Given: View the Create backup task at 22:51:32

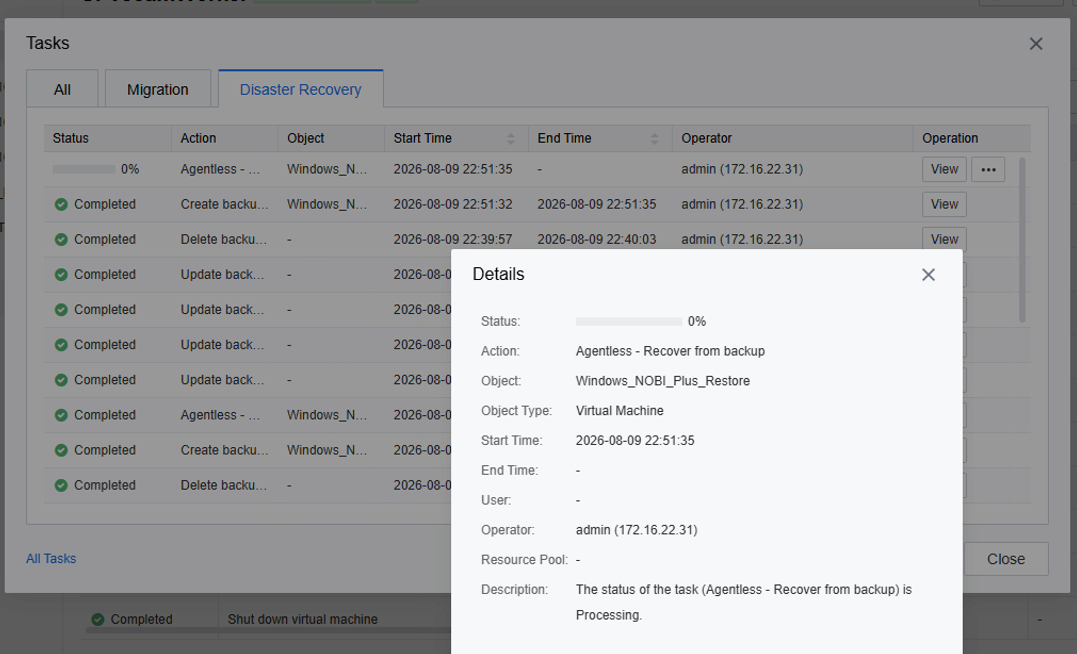Looking at the screenshot, I should [x=944, y=205].
